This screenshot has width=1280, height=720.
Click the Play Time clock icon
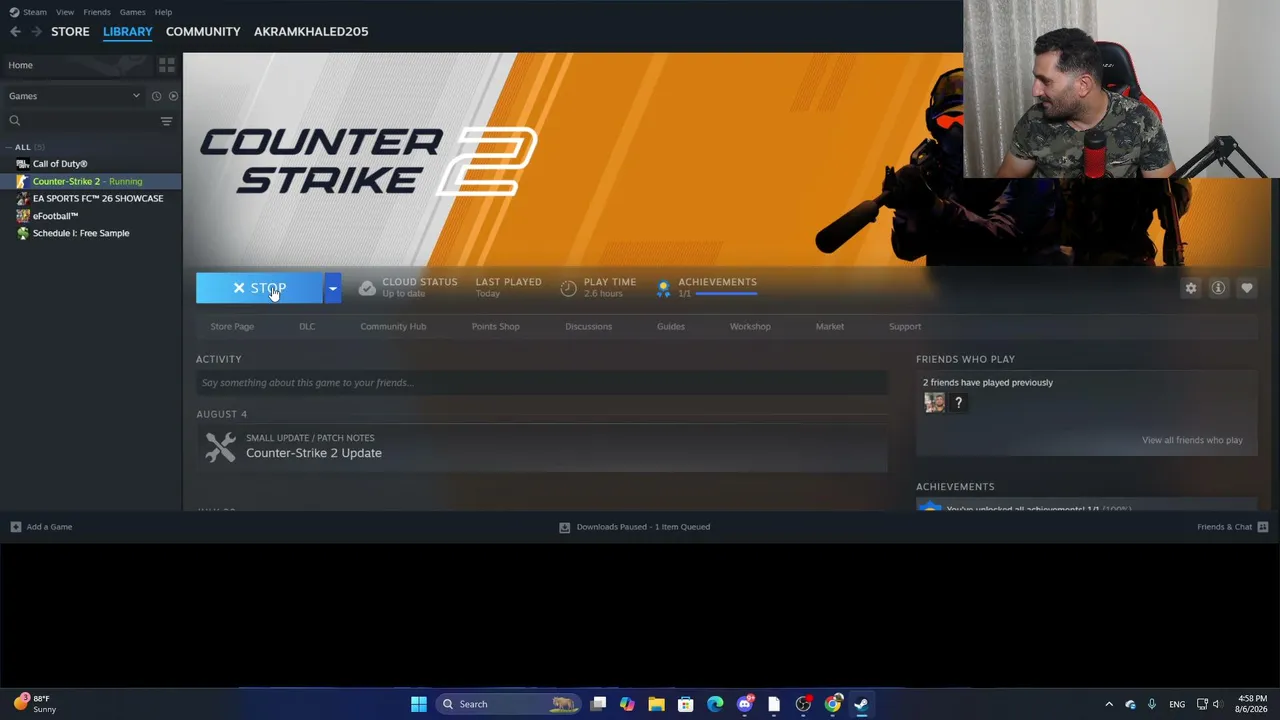(x=568, y=288)
